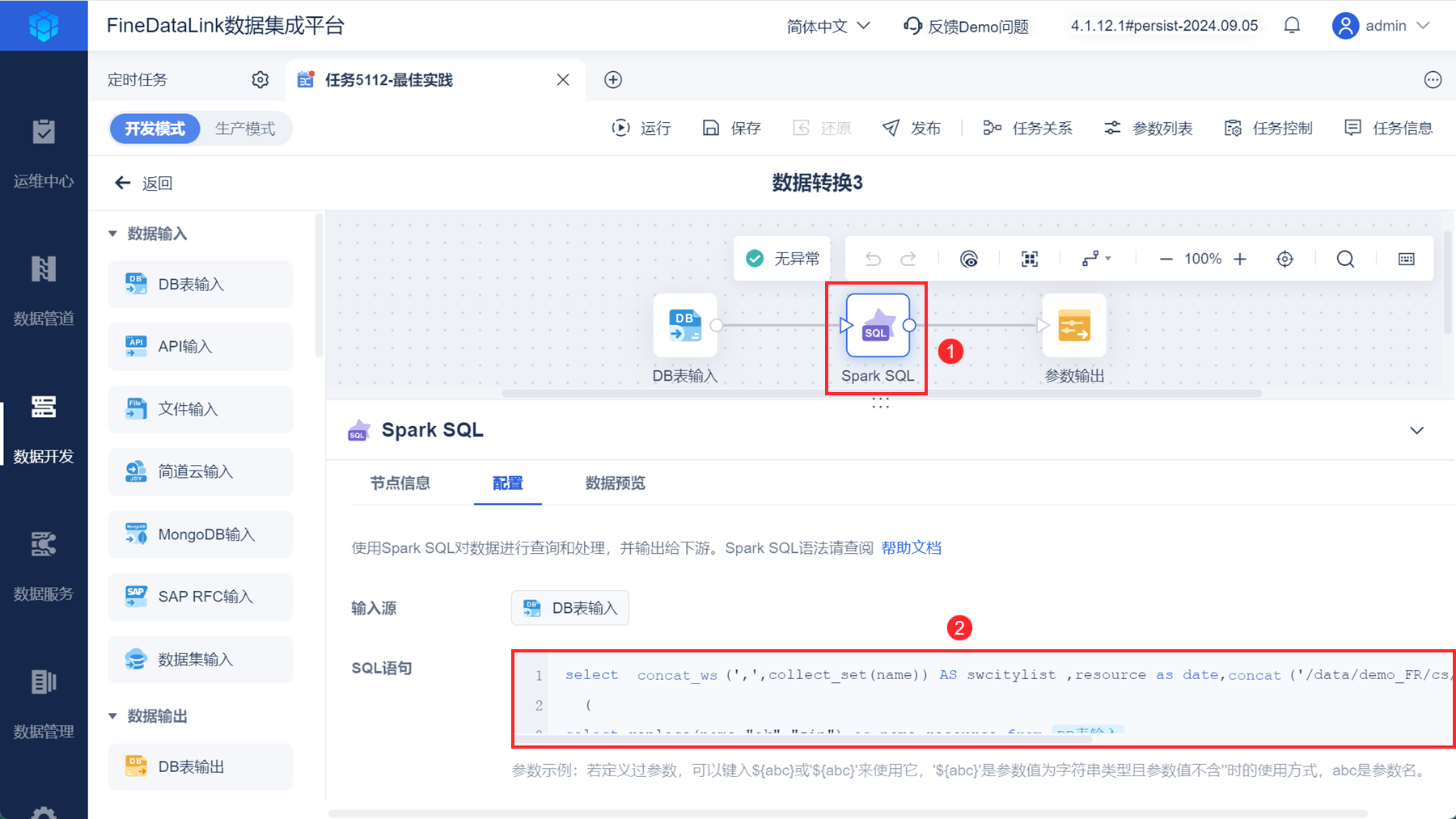Undo the last canvas action
Viewport: 1456px width, 819px height.
(873, 259)
